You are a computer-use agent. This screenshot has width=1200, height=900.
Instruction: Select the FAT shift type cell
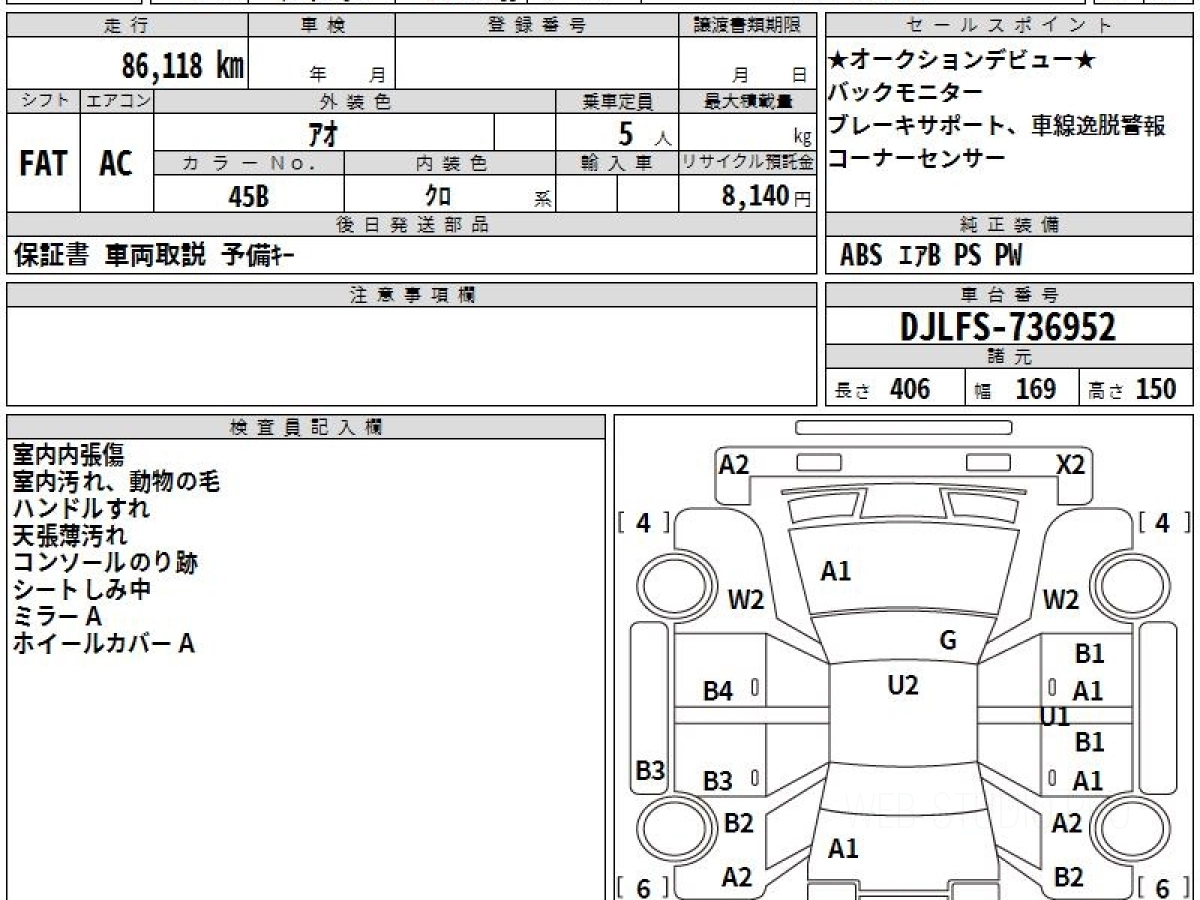43,163
